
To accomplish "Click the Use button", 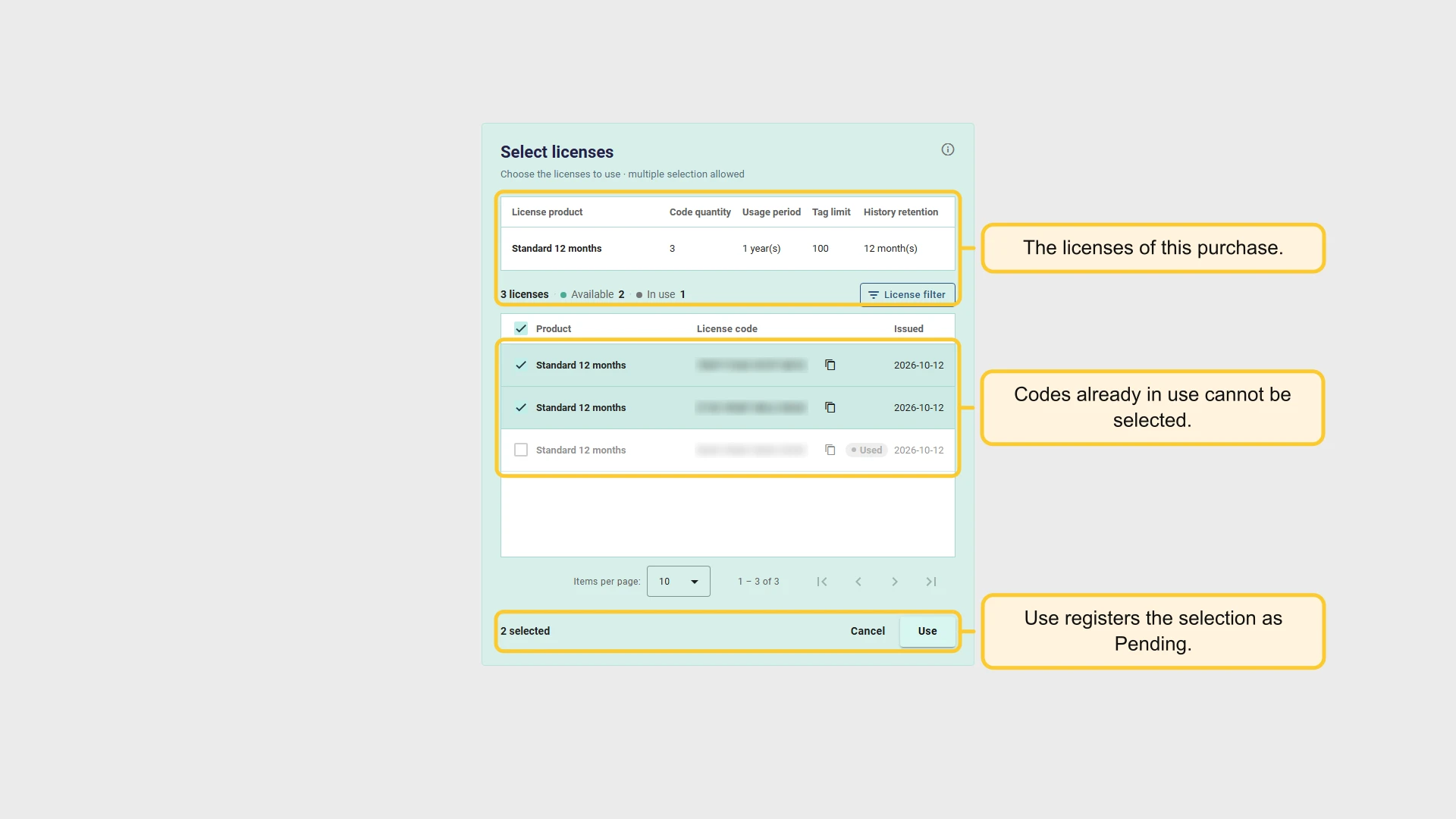I will click(927, 631).
